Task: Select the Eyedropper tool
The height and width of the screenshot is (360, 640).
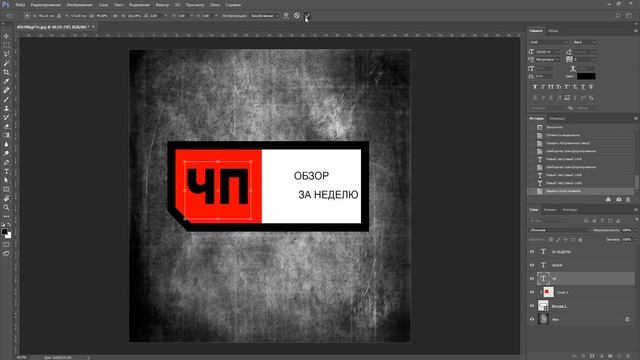Action: 6,81
